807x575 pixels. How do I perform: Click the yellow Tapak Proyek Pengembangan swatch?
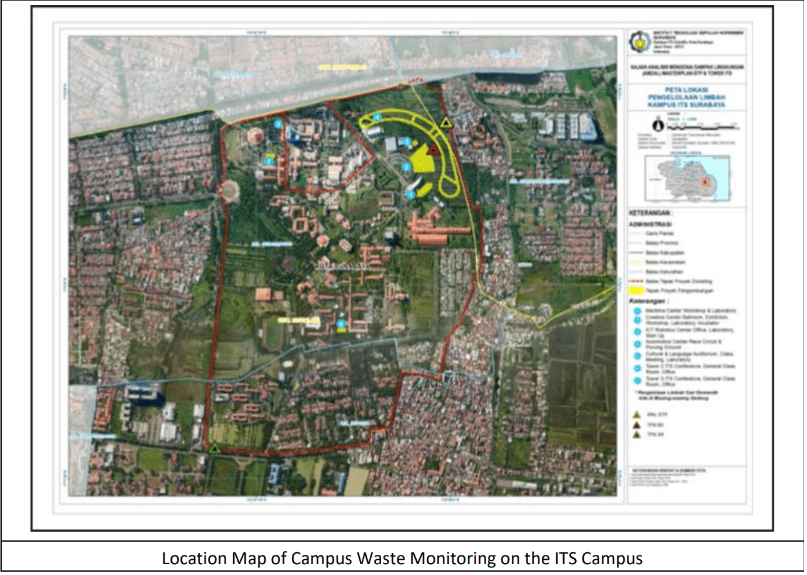tap(639, 291)
